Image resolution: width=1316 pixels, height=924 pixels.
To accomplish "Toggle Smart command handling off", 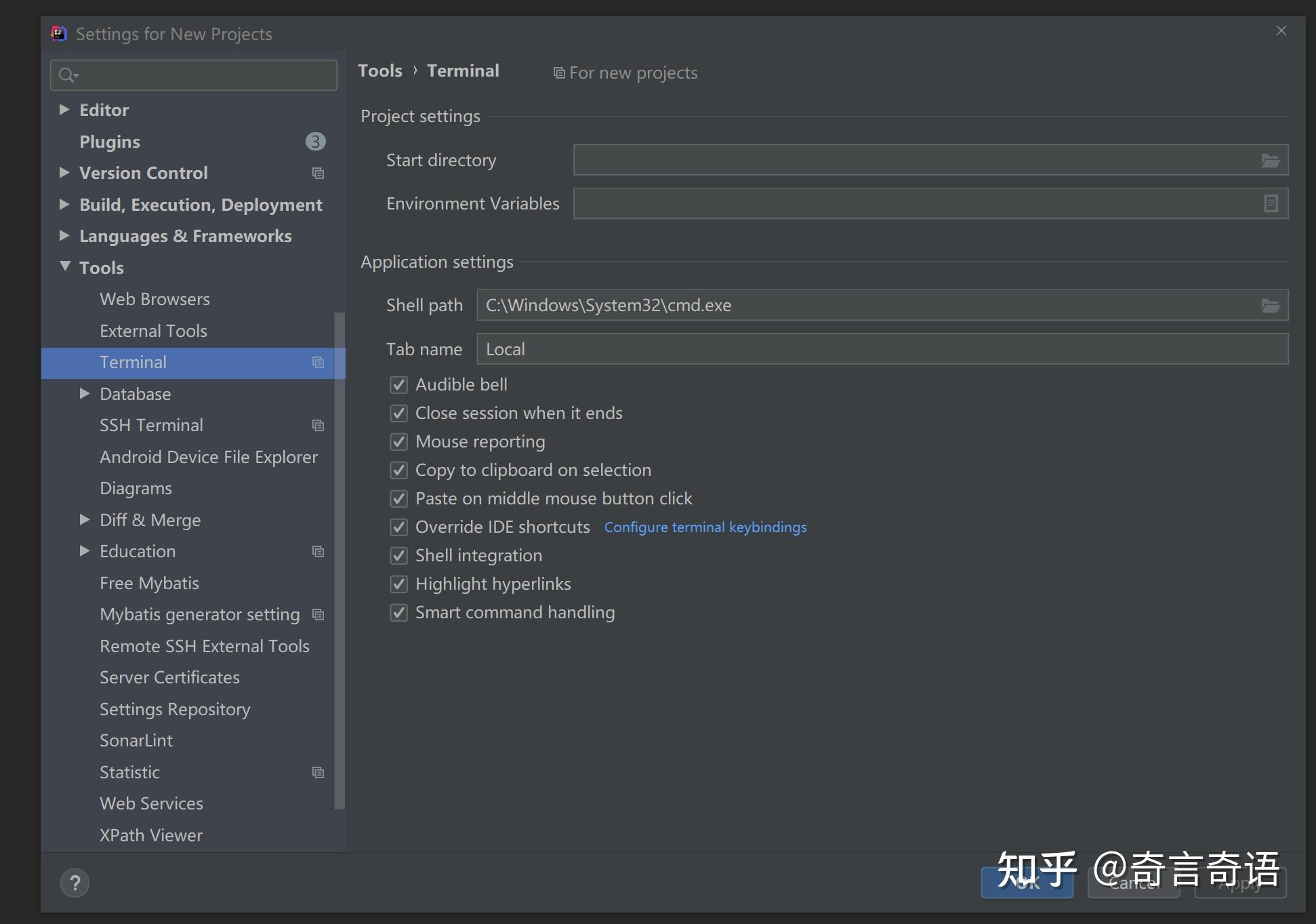I will [398, 612].
